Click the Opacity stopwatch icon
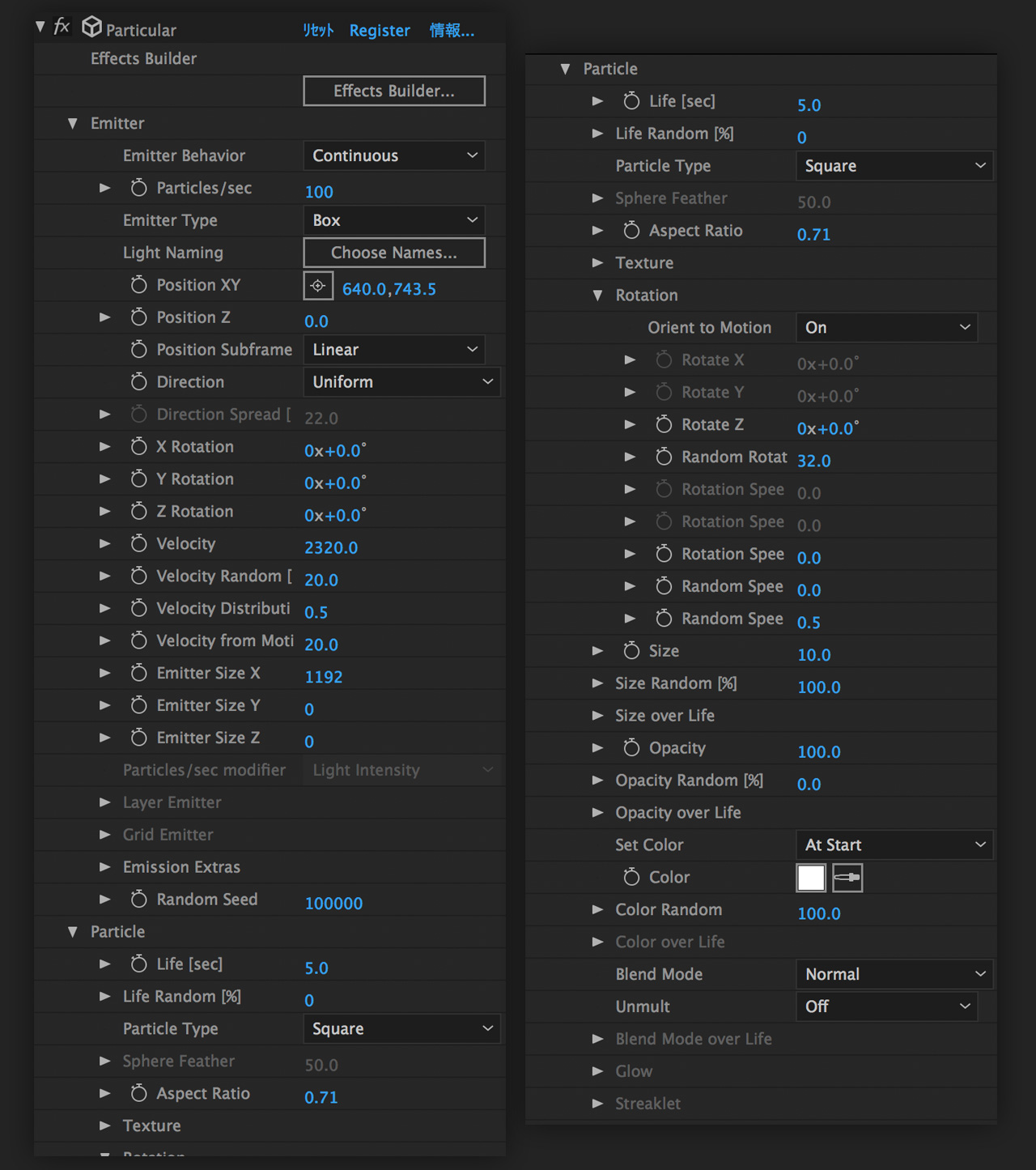 coord(631,748)
